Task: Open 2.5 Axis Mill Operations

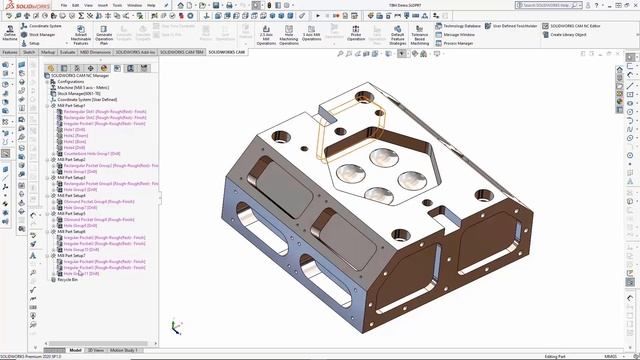Action: [266, 35]
